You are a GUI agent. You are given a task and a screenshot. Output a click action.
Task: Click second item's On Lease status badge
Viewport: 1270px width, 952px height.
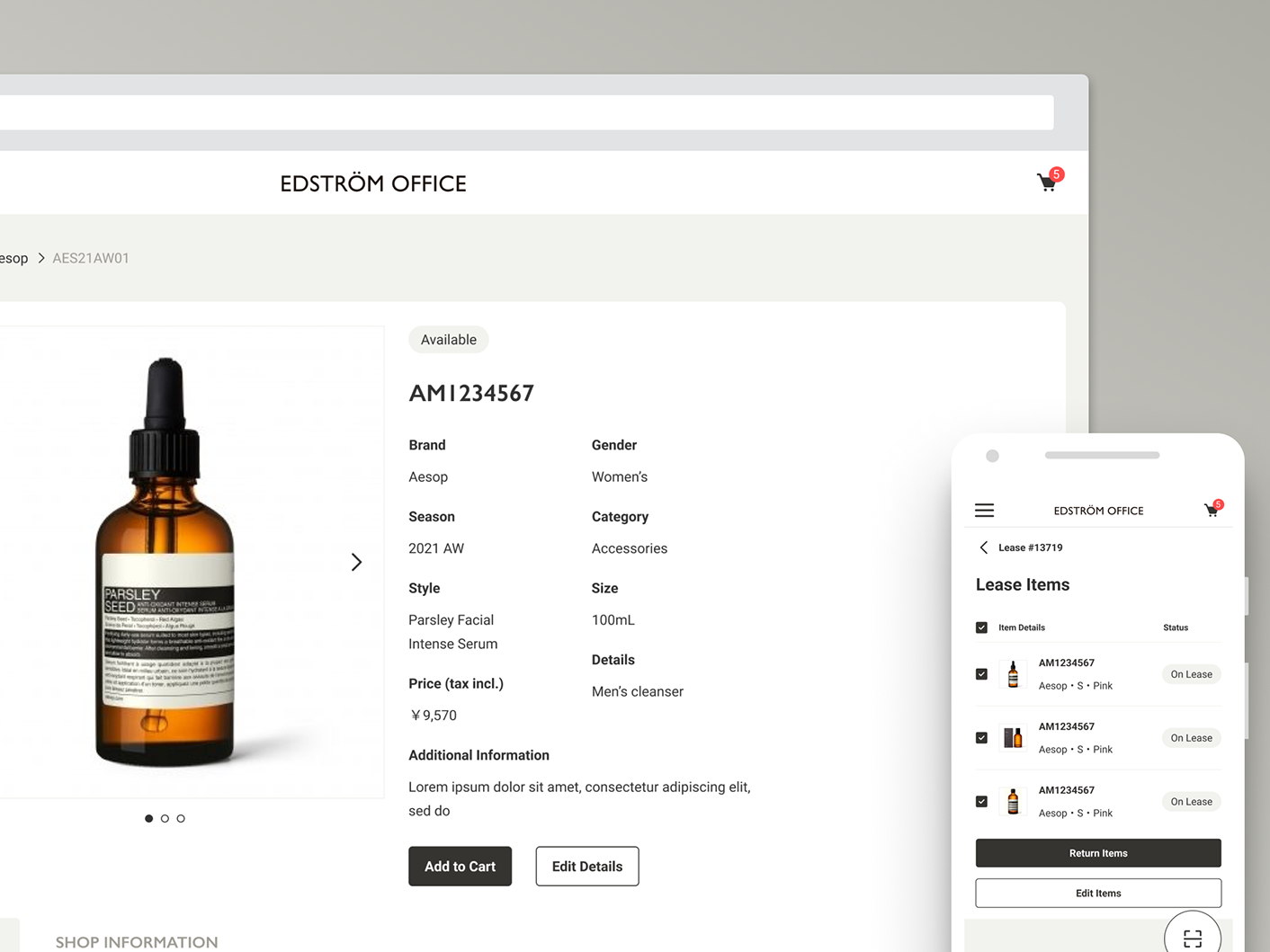pyautogui.click(x=1191, y=738)
